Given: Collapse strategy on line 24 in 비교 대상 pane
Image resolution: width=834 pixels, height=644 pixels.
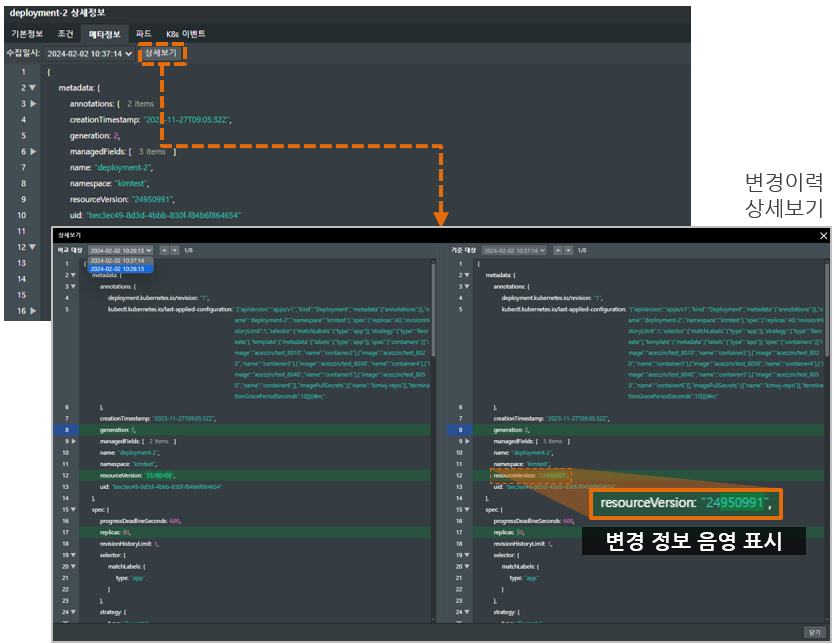Looking at the screenshot, I should (73, 612).
